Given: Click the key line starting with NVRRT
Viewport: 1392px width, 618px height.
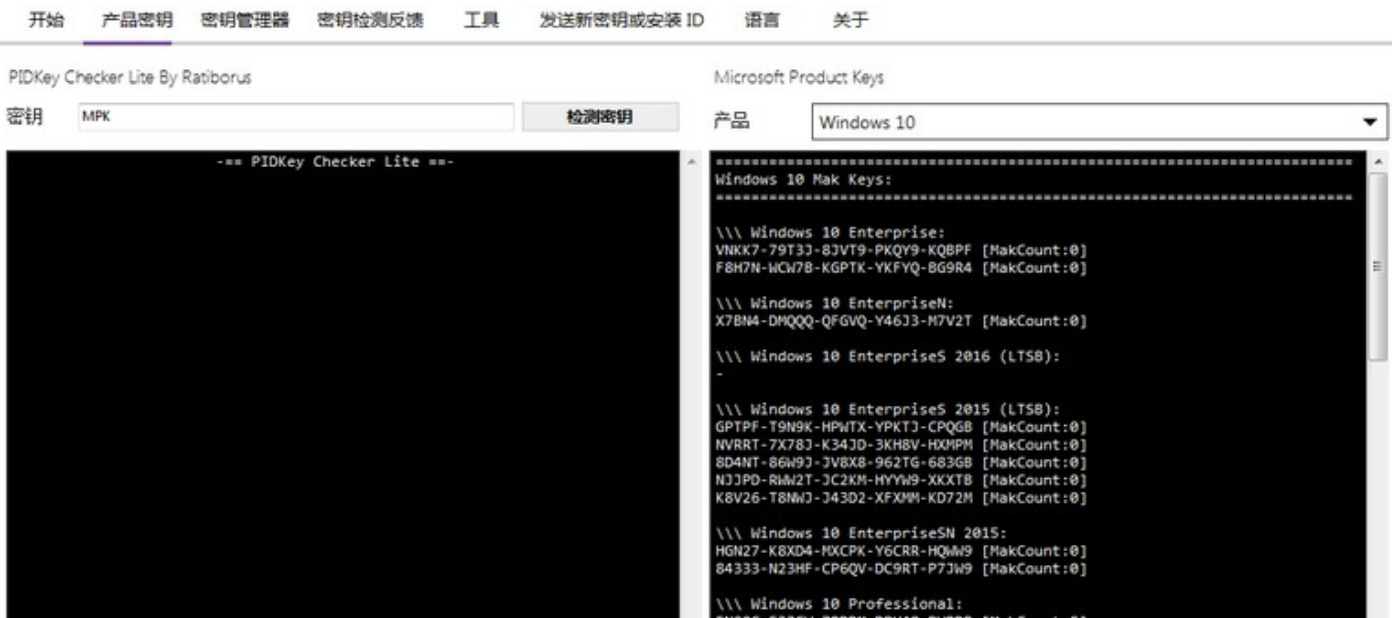Looking at the screenshot, I should (901, 444).
